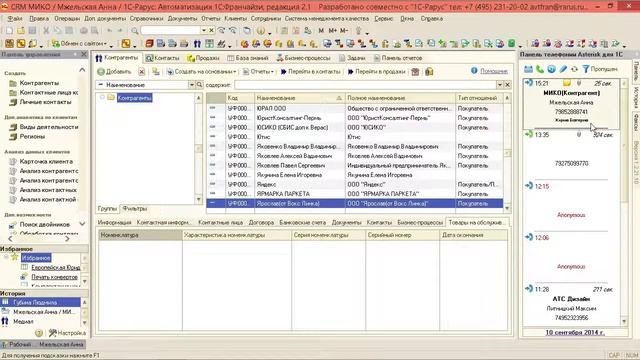Open the Договора detail tab
640x360 pixels.
click(x=261, y=222)
